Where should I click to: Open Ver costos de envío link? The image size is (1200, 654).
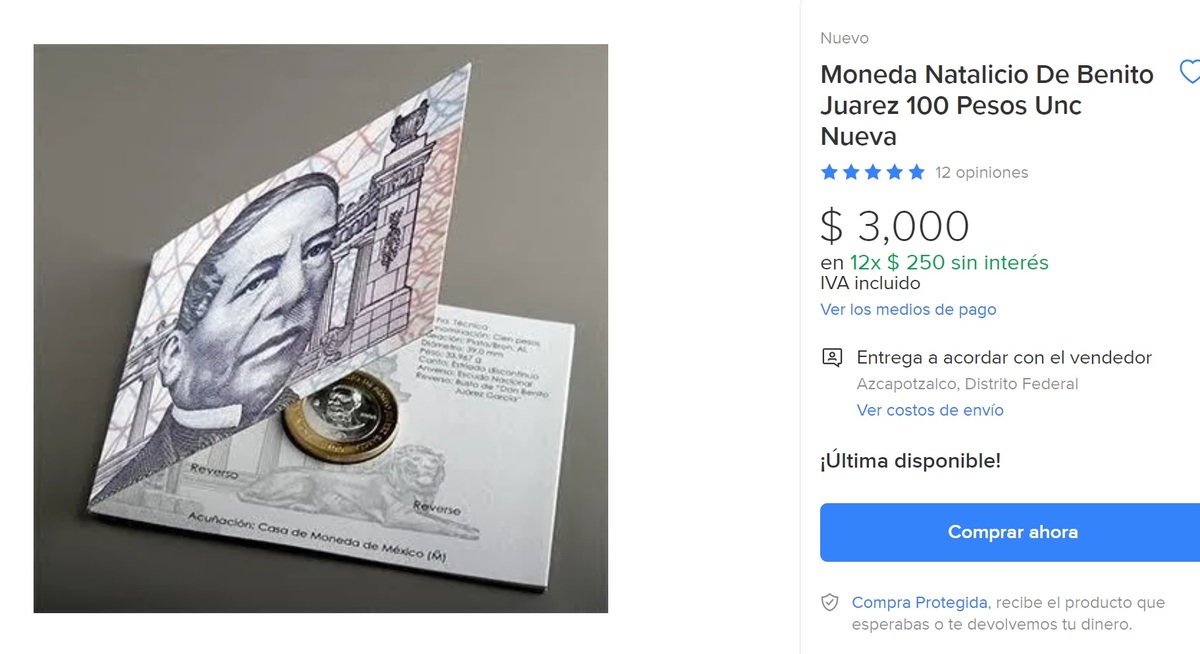[x=930, y=410]
